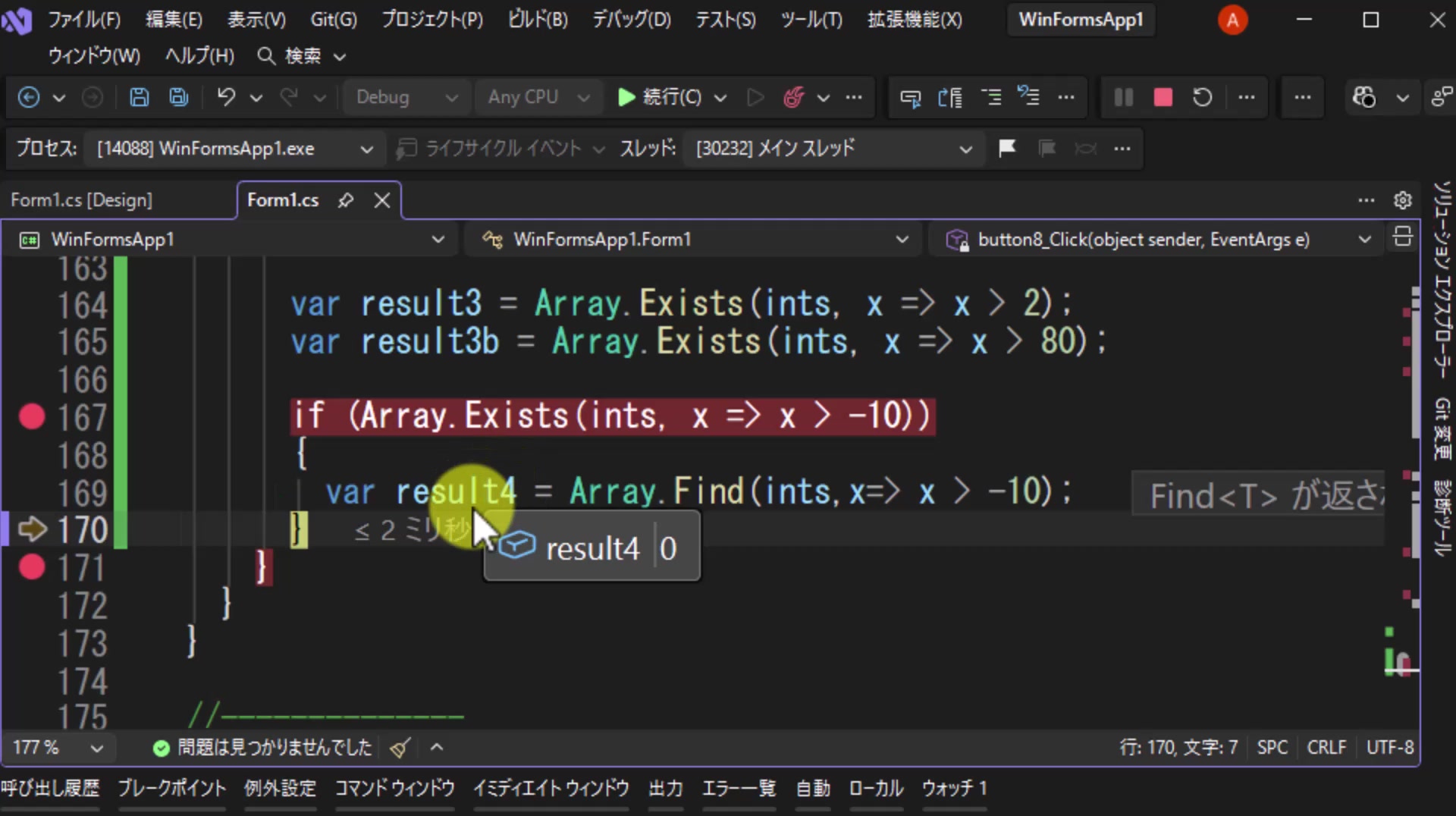The width and height of the screenshot is (1456, 816).
Task: Click the split editor window icon
Action: point(1403,237)
